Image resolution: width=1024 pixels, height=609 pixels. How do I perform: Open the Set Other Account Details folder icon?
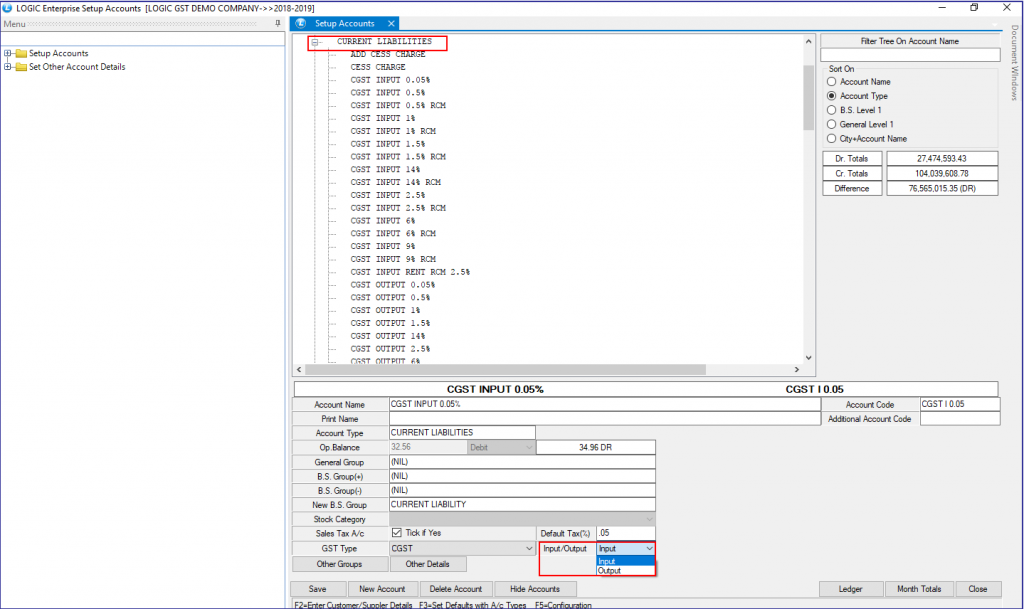(x=20, y=66)
